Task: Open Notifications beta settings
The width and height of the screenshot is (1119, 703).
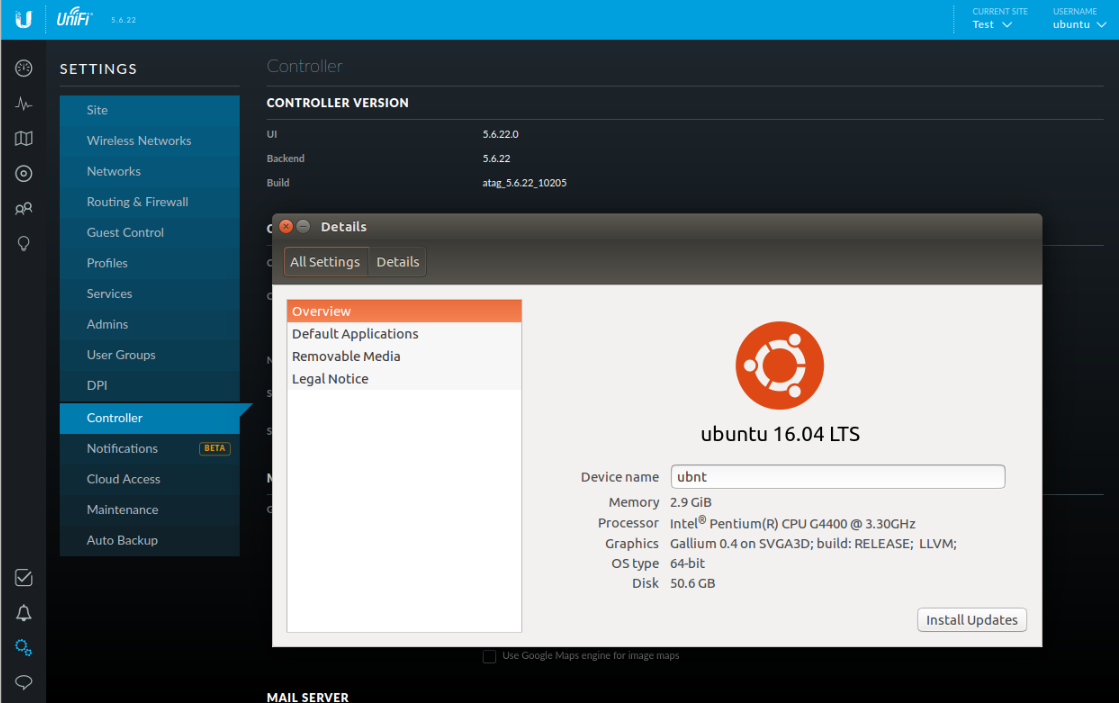Action: coord(150,449)
